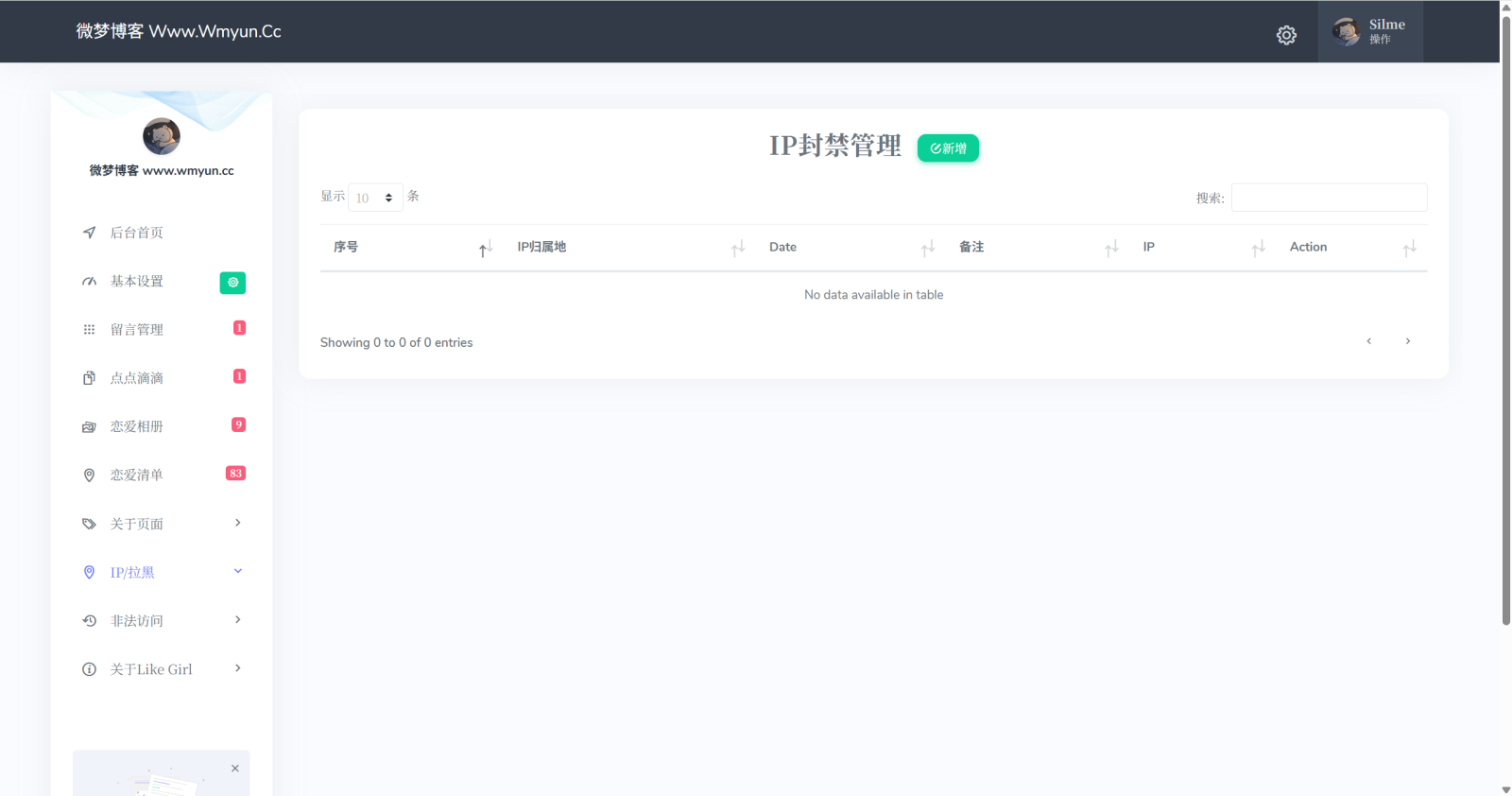Click the sidebar profile avatar picture

coord(162,136)
